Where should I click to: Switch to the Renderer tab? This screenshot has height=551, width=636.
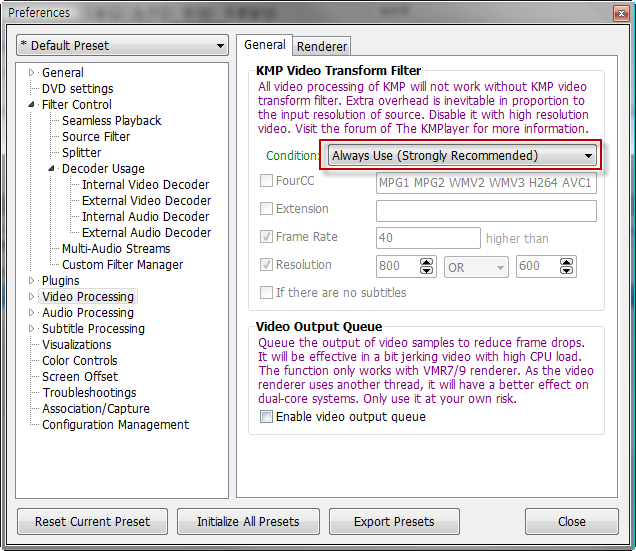[x=322, y=46]
